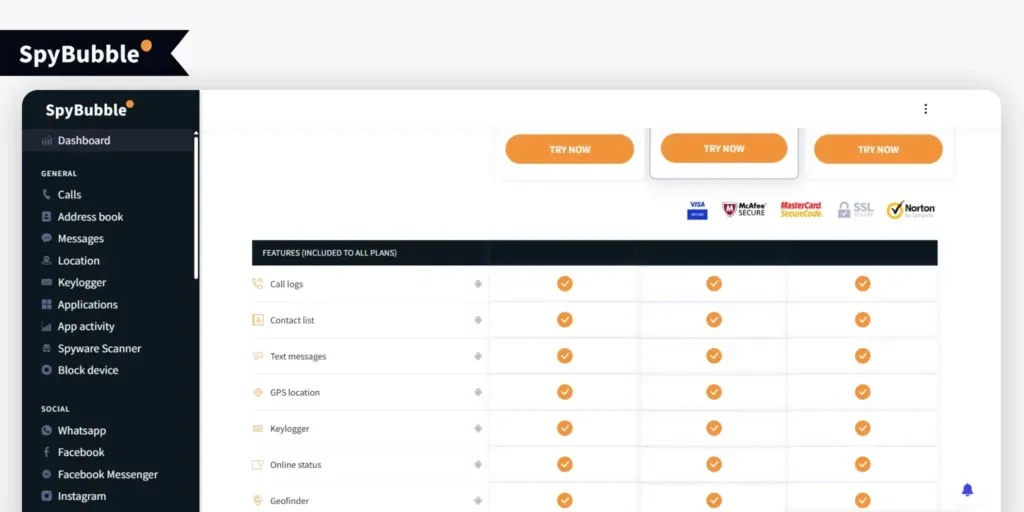This screenshot has height=512, width=1024.
Task: Click the McAfee Secure badge
Action: pyautogui.click(x=744, y=210)
